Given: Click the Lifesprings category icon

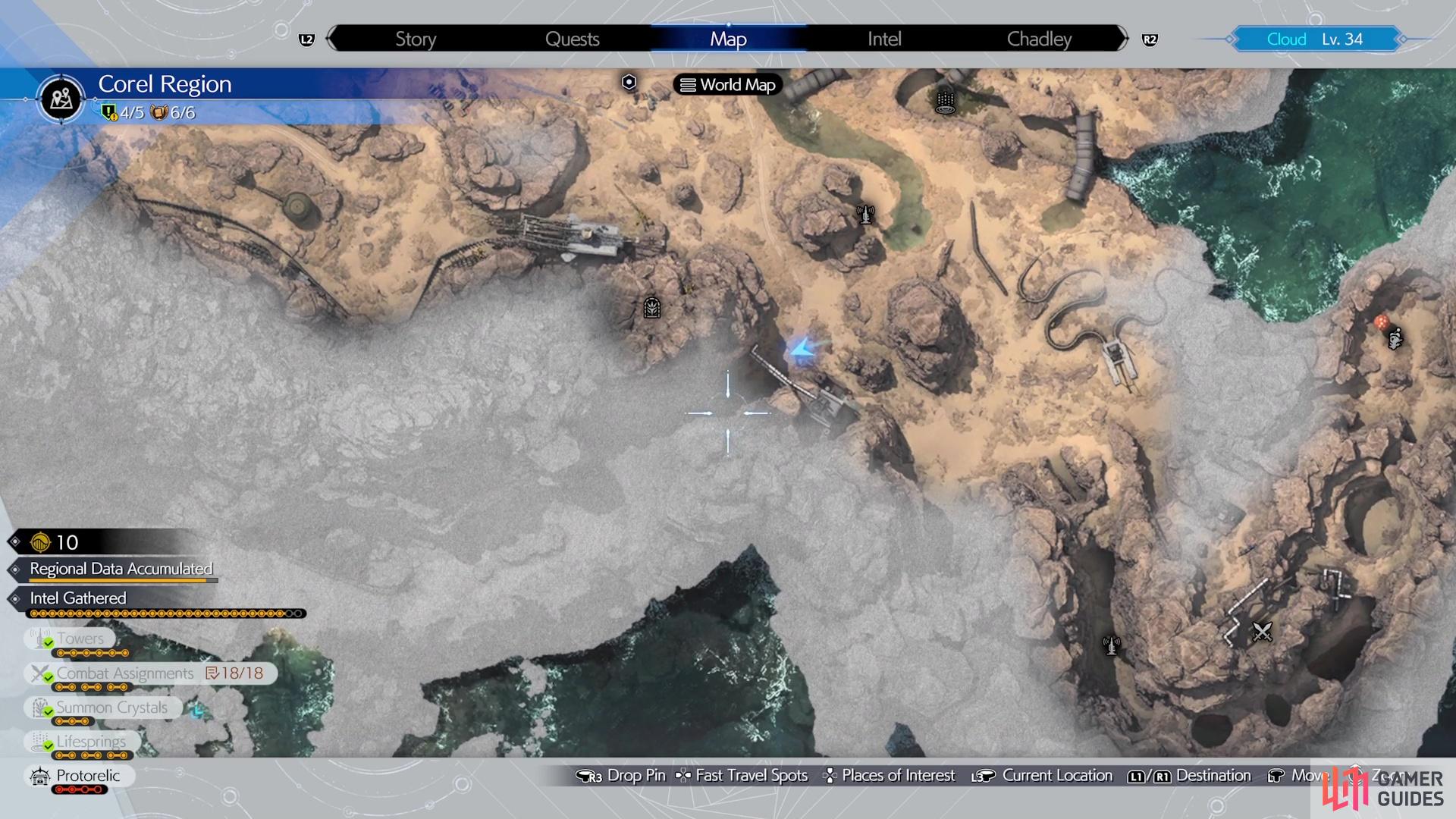Looking at the screenshot, I should pos(40,742).
